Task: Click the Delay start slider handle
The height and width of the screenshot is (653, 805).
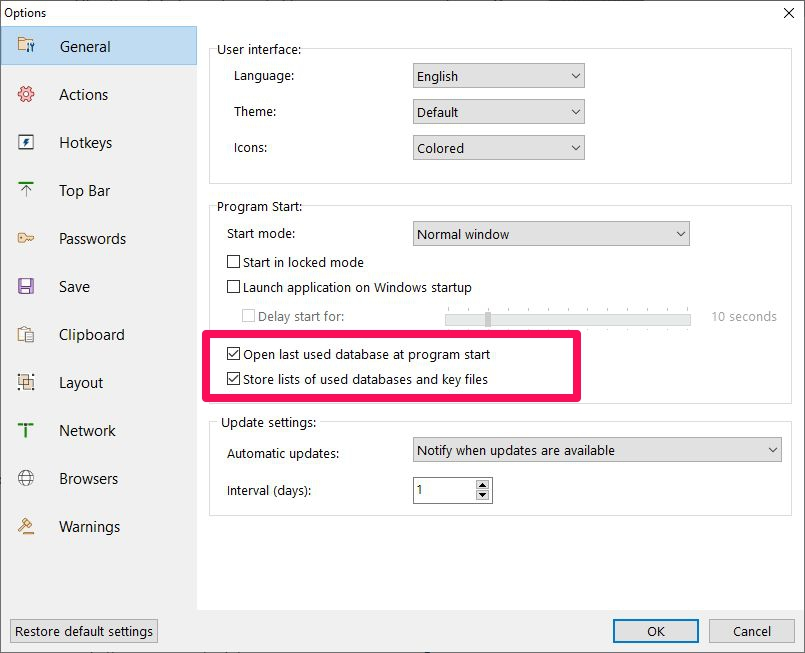Action: point(488,319)
